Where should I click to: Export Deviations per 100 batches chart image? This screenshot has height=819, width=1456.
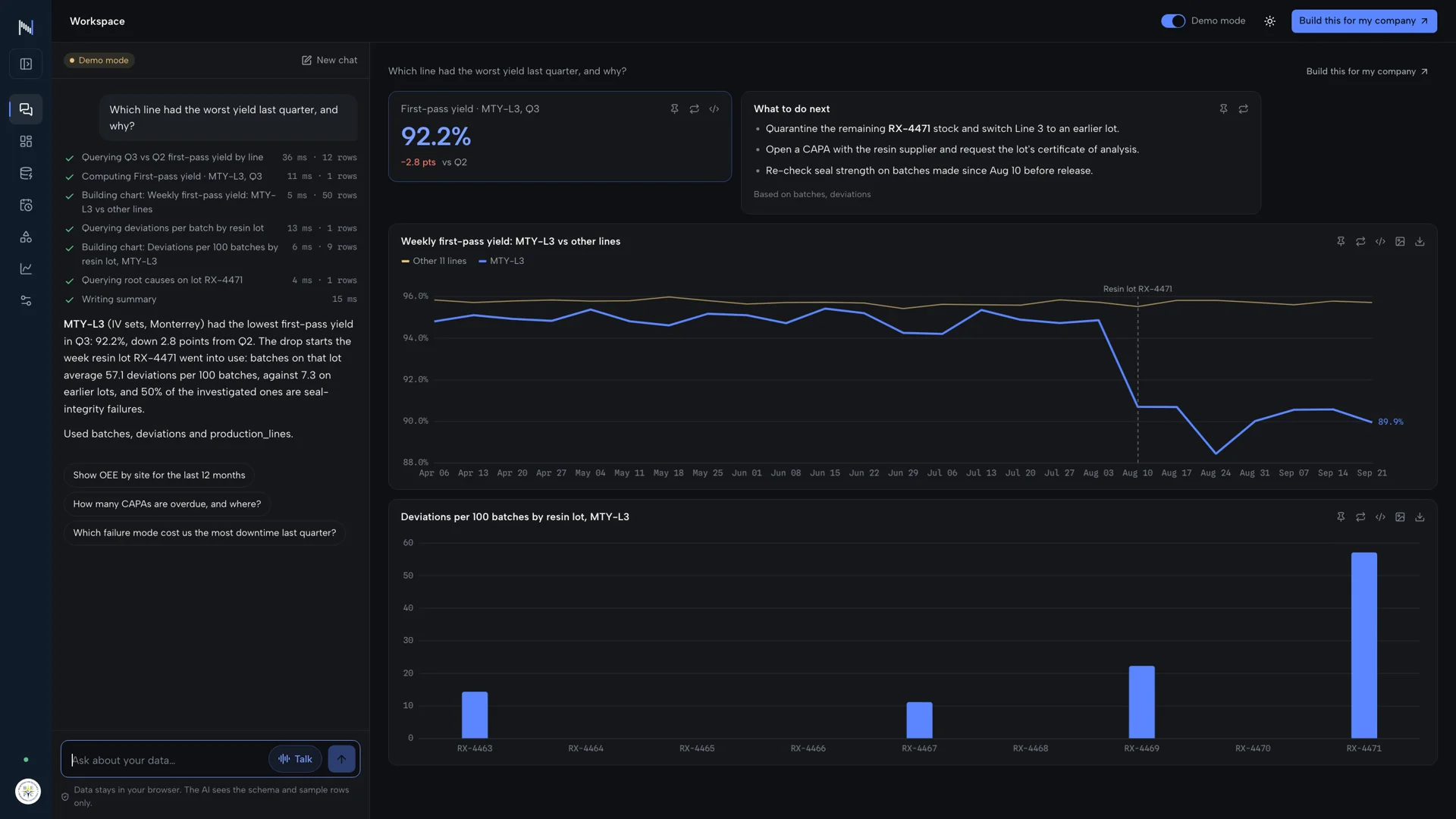(1400, 517)
